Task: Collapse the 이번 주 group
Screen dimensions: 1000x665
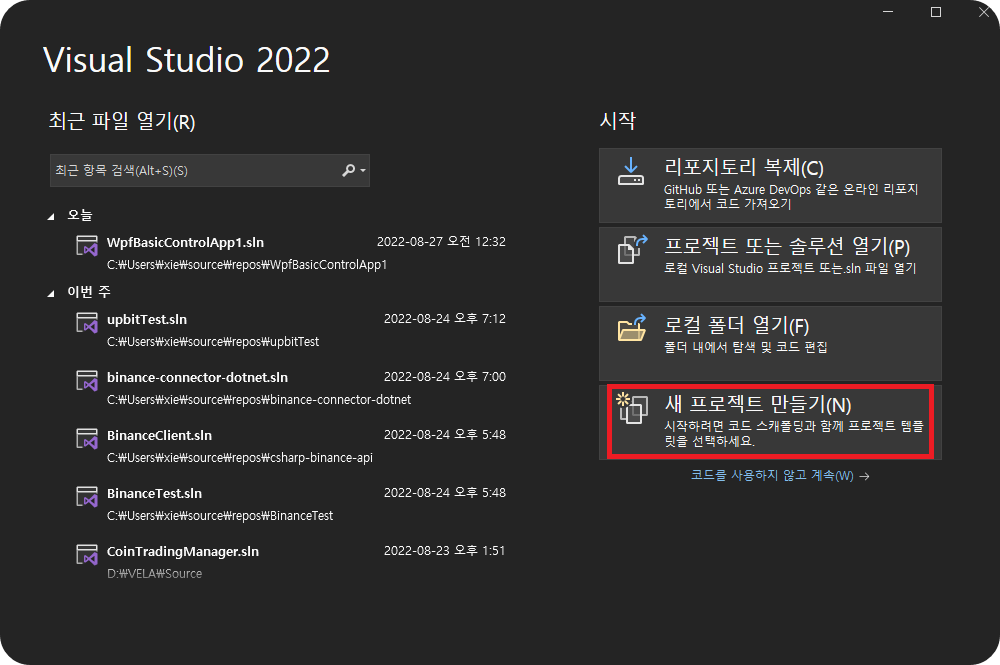Action: (x=51, y=293)
